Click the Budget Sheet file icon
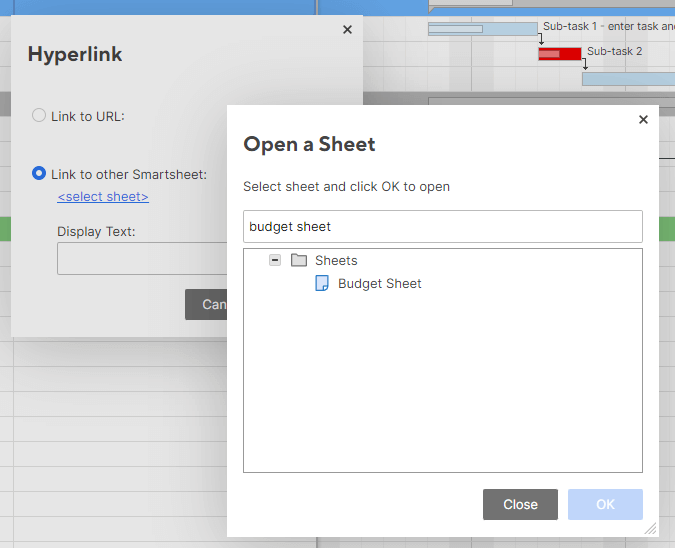 [322, 283]
